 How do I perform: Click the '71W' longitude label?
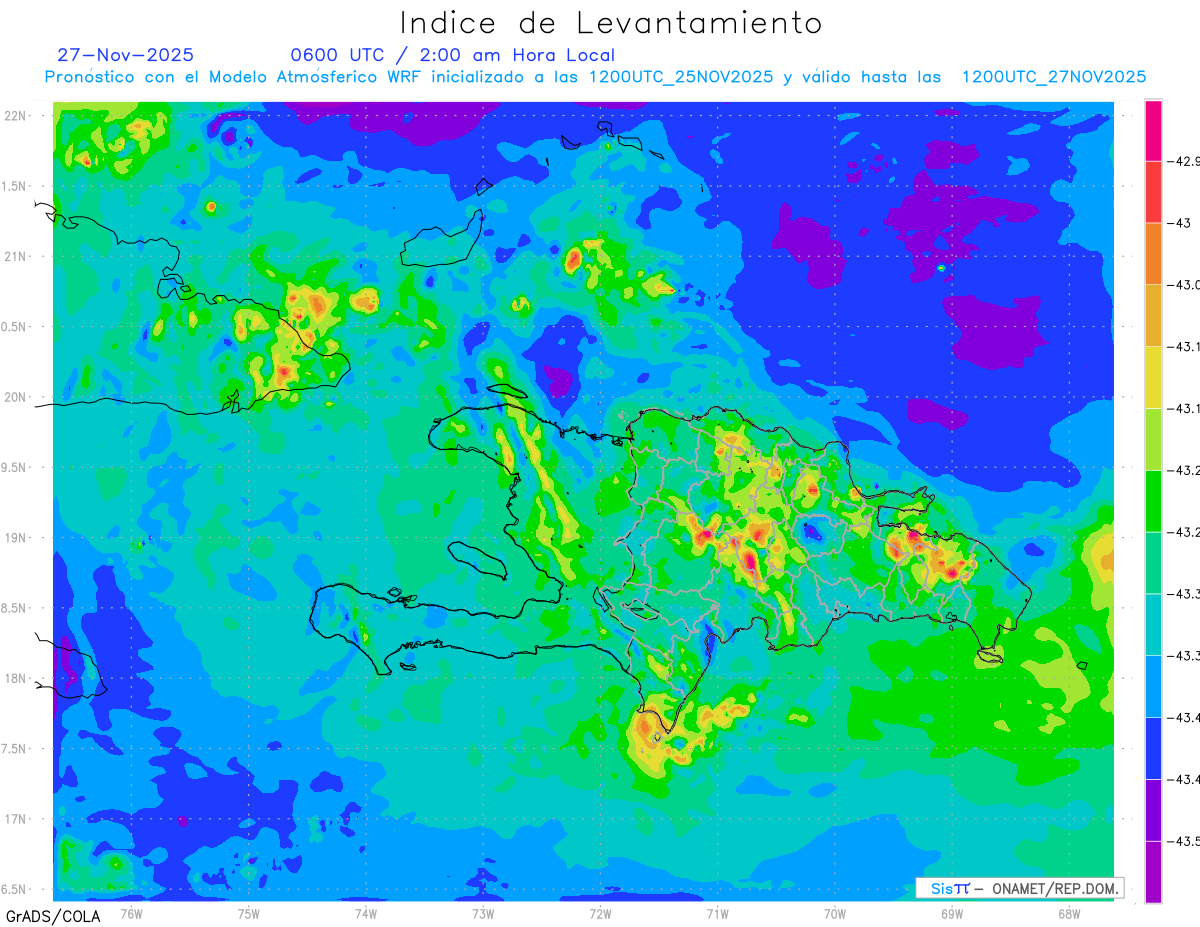point(717,913)
